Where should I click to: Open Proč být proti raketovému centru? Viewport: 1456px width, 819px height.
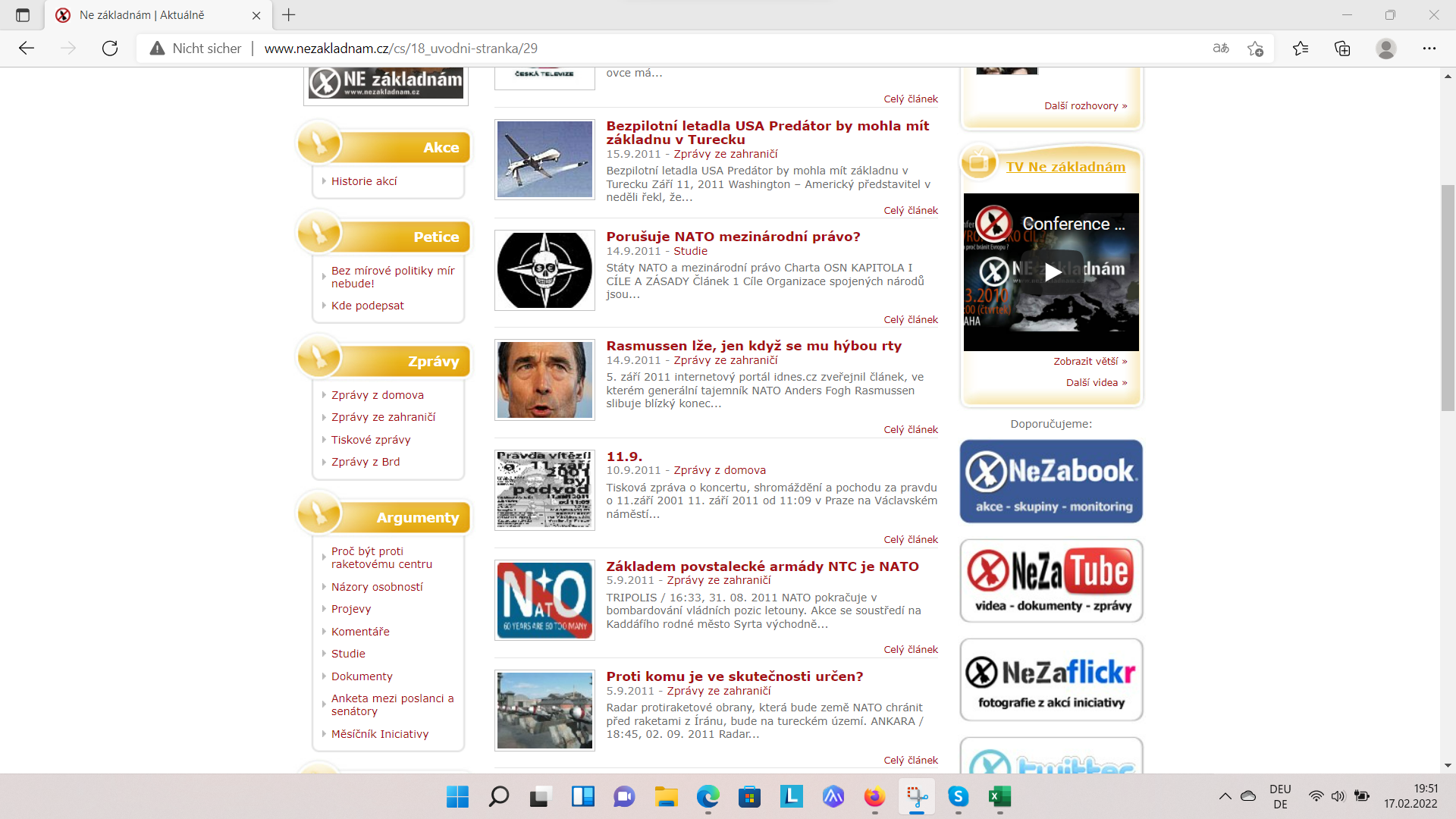(x=382, y=557)
